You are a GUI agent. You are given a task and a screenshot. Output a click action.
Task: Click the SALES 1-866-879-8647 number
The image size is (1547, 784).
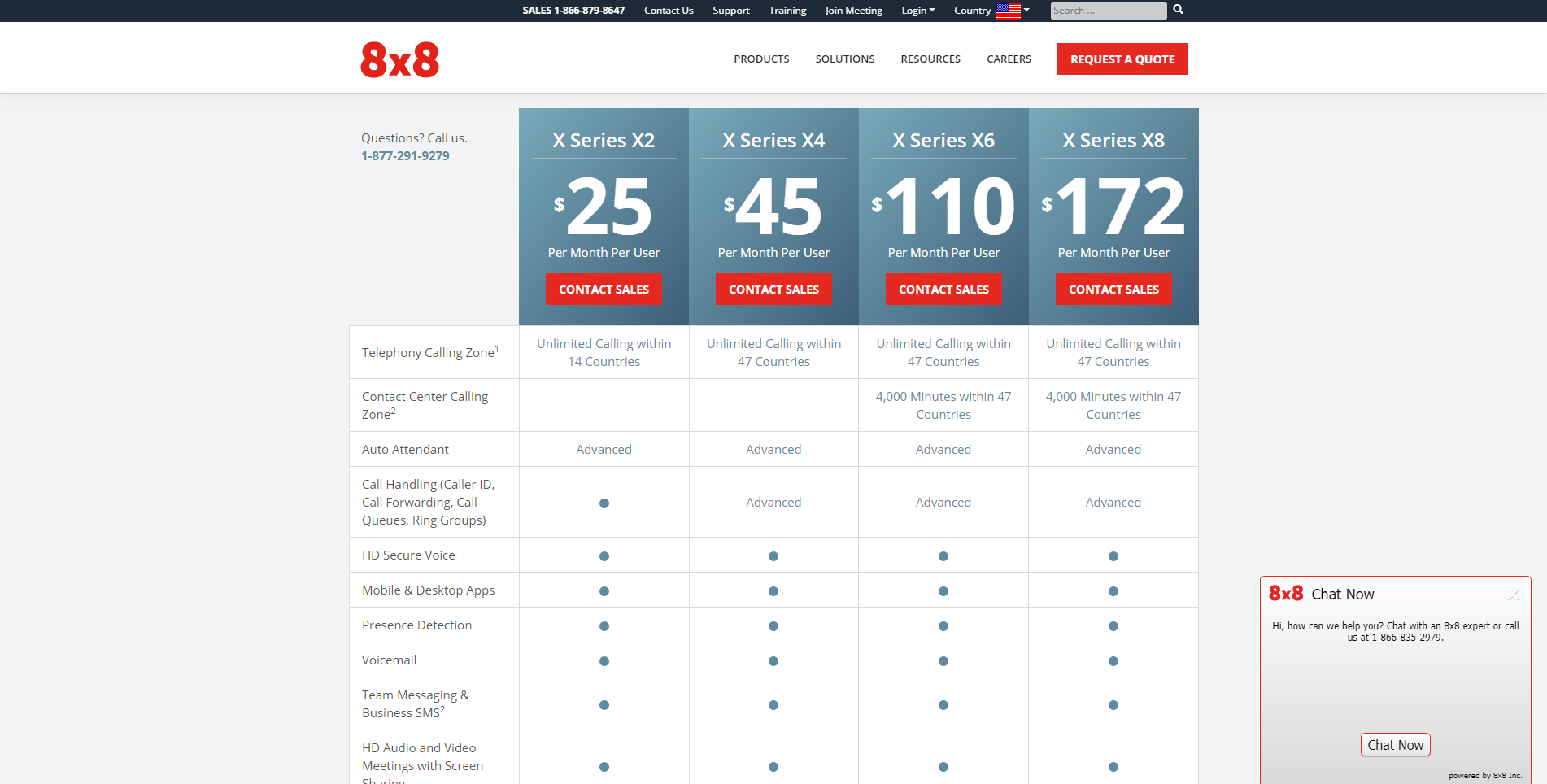573,11
